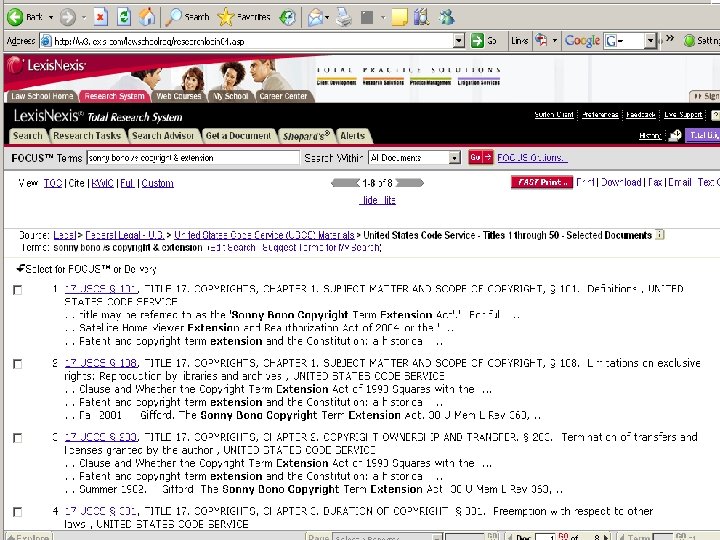Switch view to Full link

(127, 183)
